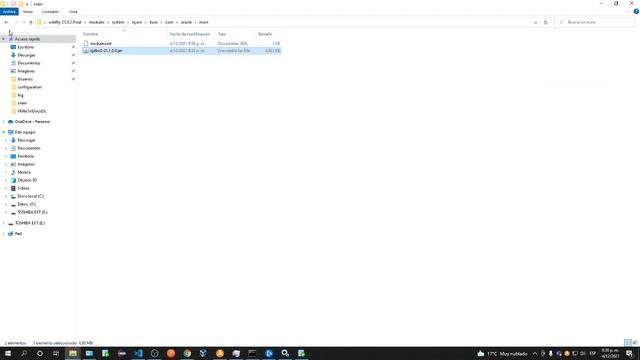This screenshot has width=640, height=360.
Task: Collapse the Acceso rápido section
Action: (4, 39)
